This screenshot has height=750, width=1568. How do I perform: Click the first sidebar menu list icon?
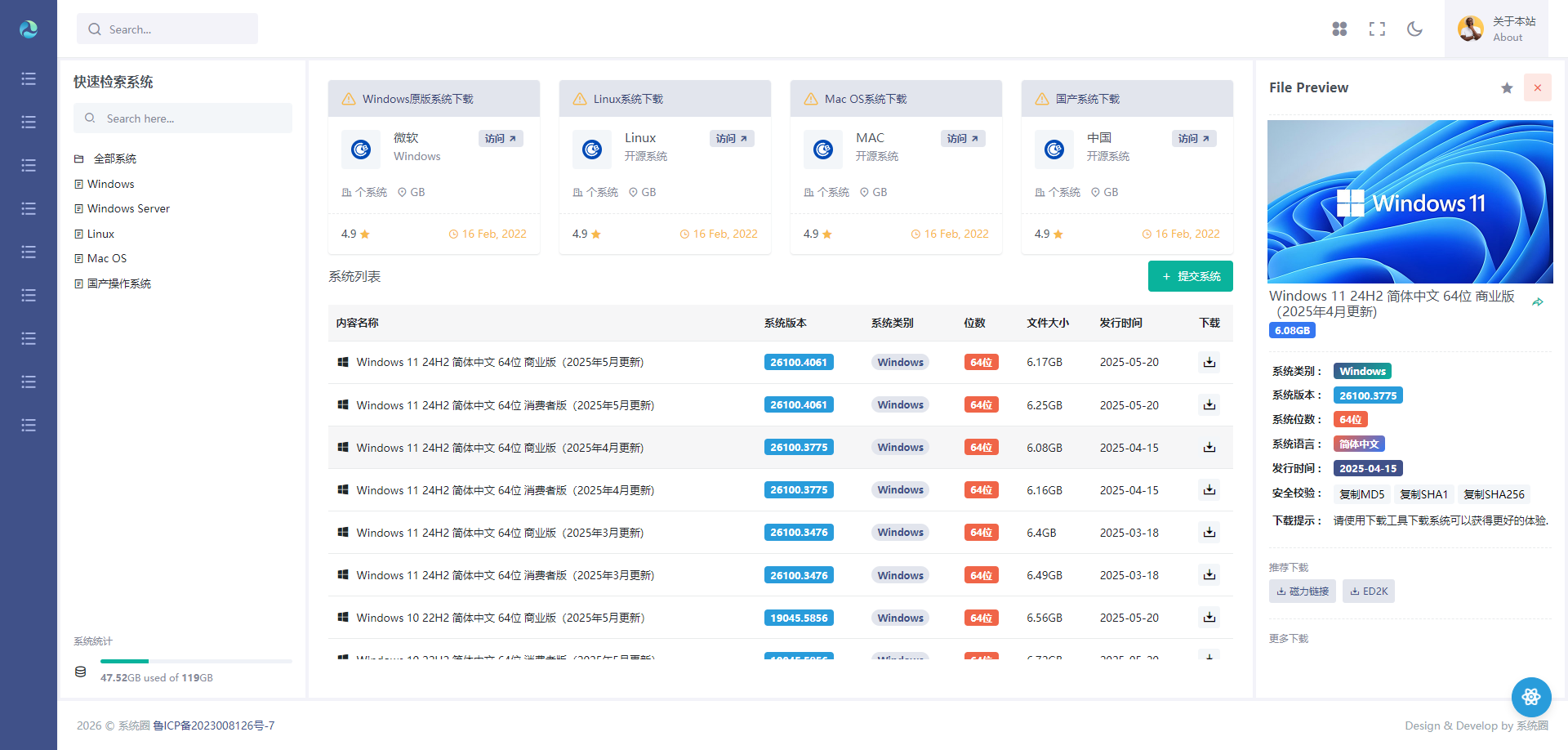(x=29, y=78)
